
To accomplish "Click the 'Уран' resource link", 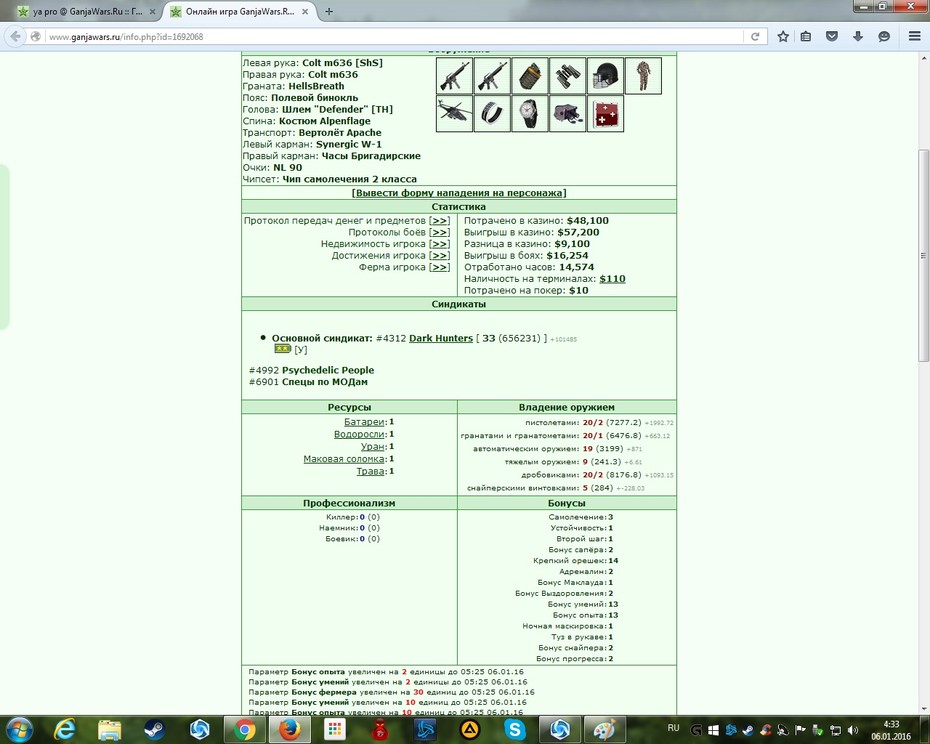I will point(373,447).
